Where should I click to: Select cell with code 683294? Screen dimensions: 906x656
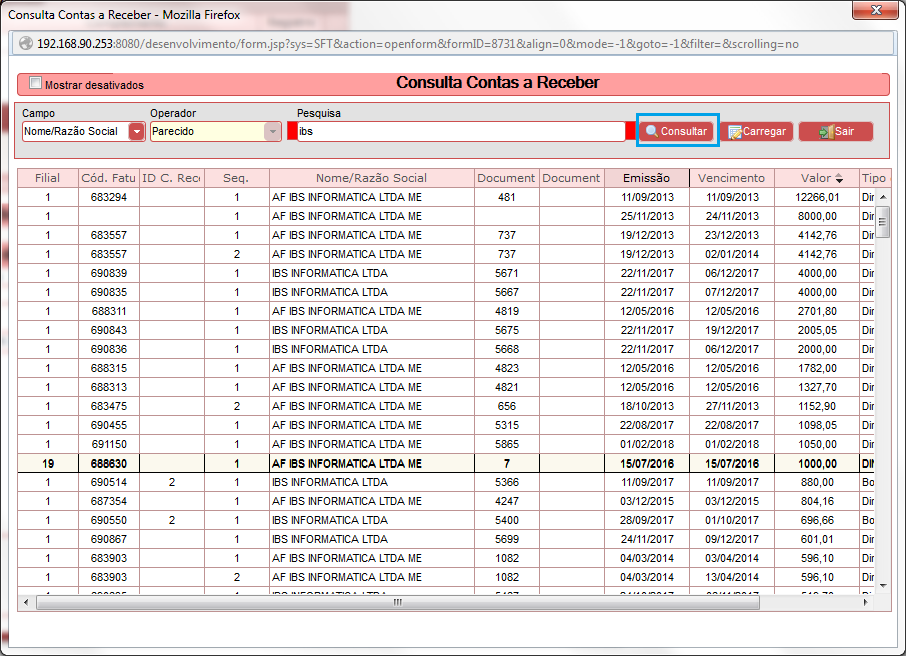109,197
